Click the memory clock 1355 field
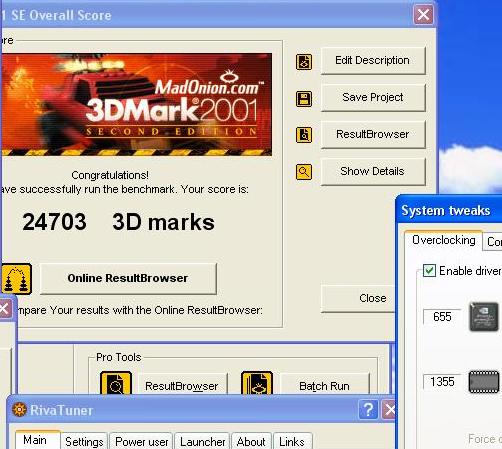Screen dimensions: 502x449 442,382
